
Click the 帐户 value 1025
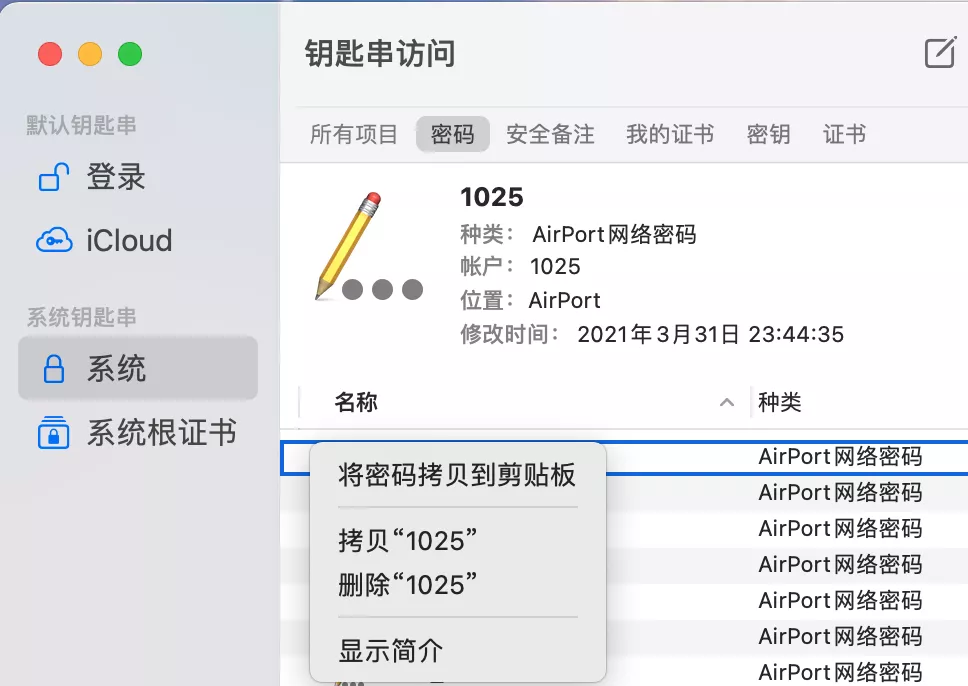[x=555, y=267]
